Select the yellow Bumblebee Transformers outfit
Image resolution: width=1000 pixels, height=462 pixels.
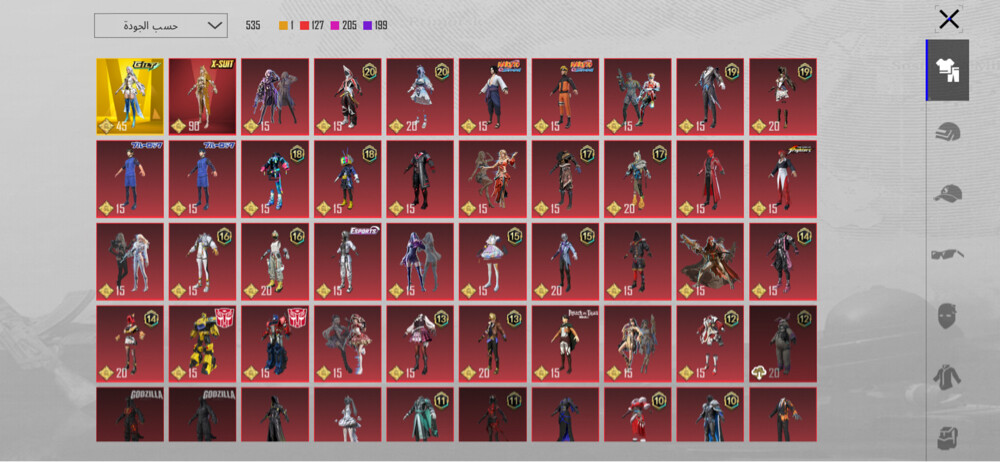click(x=202, y=343)
